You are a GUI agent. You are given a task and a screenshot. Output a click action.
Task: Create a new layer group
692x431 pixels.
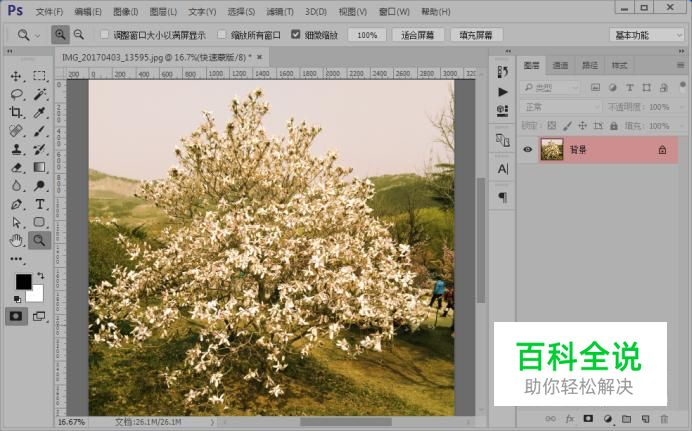click(x=626, y=419)
